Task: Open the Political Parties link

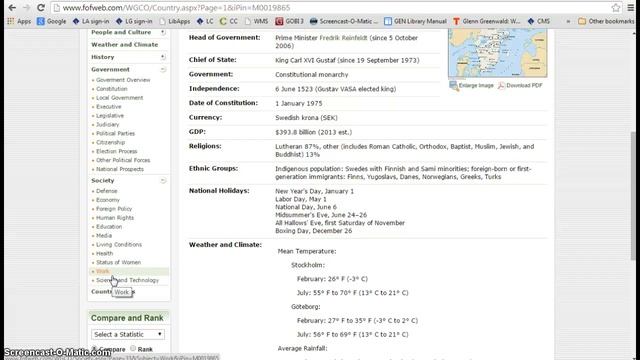Action: [x=115, y=133]
